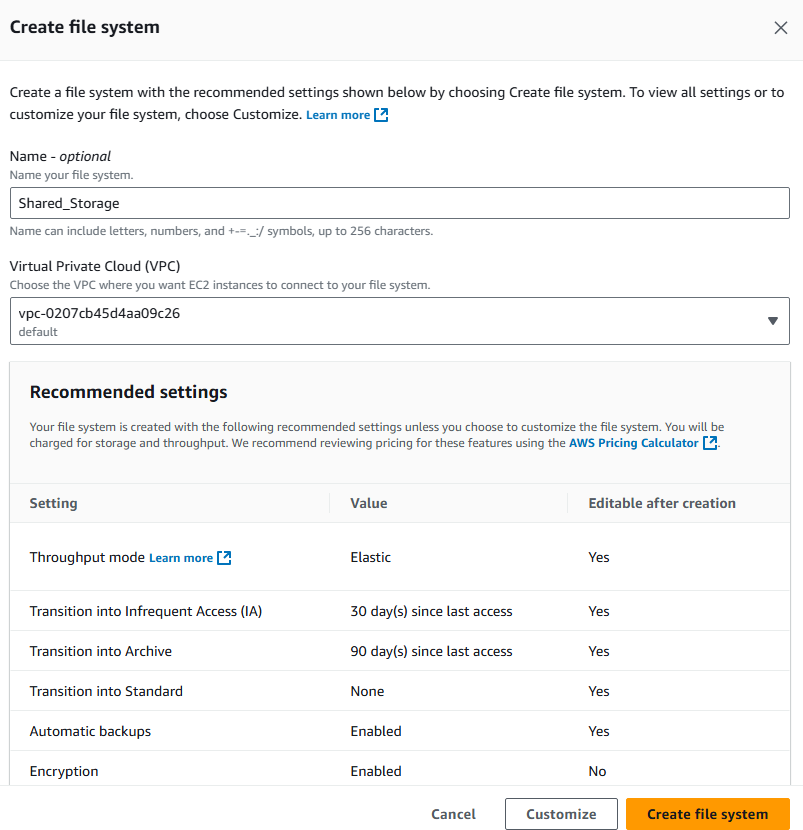The image size is (803, 830).
Task: Click the Value column header
Action: tap(369, 503)
